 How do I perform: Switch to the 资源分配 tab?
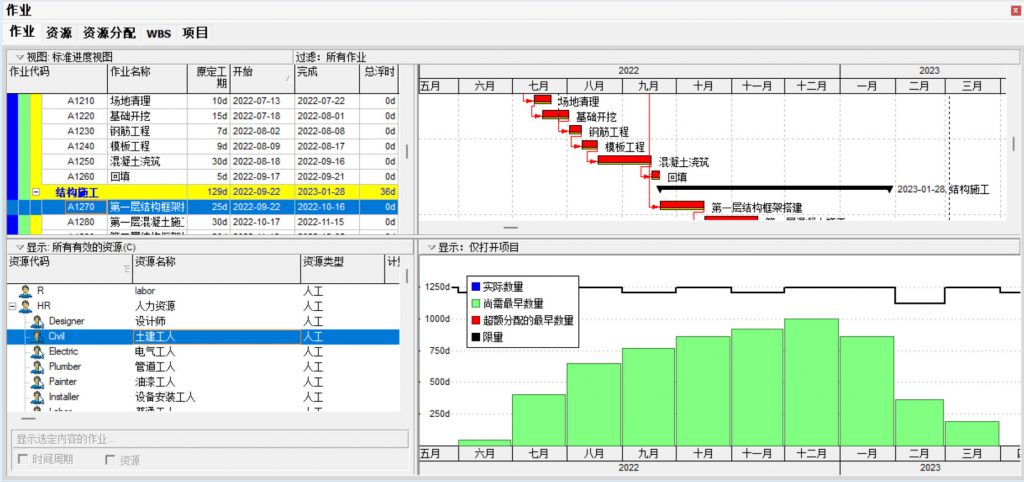tap(109, 33)
